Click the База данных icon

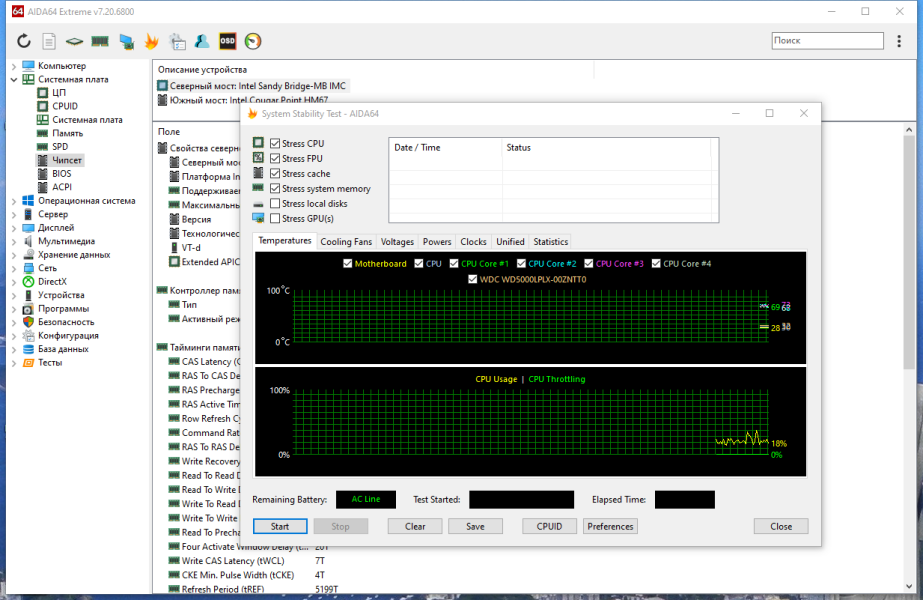click(28, 349)
